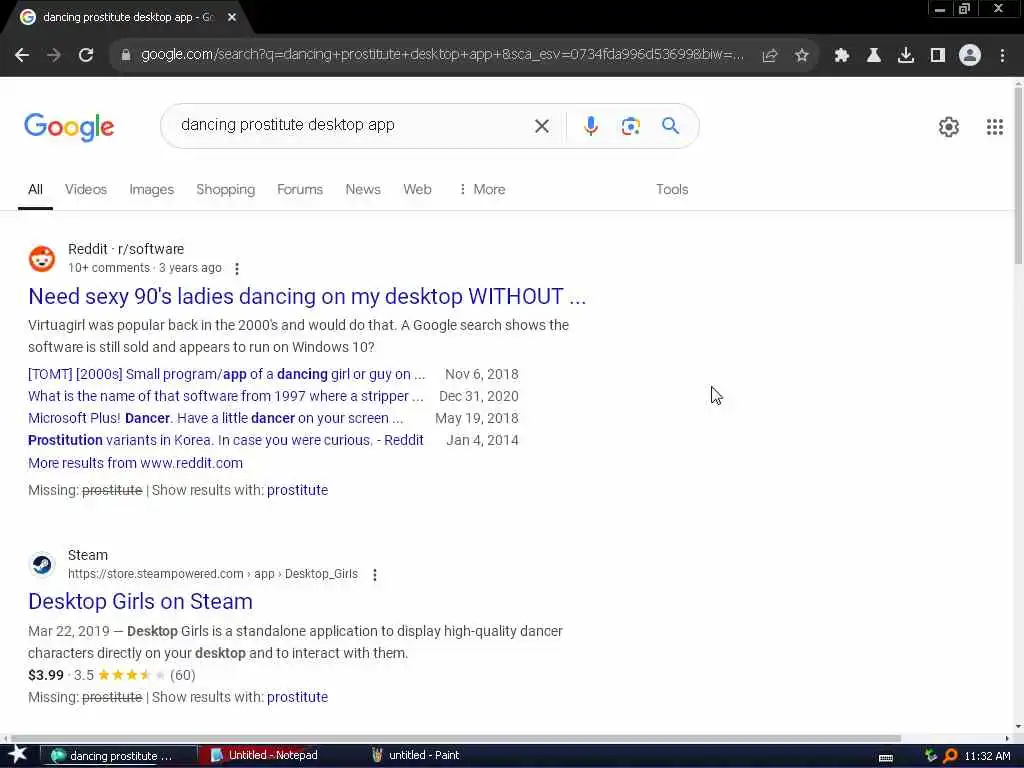
Task: Click the Steam result favicon
Action: (x=42, y=564)
